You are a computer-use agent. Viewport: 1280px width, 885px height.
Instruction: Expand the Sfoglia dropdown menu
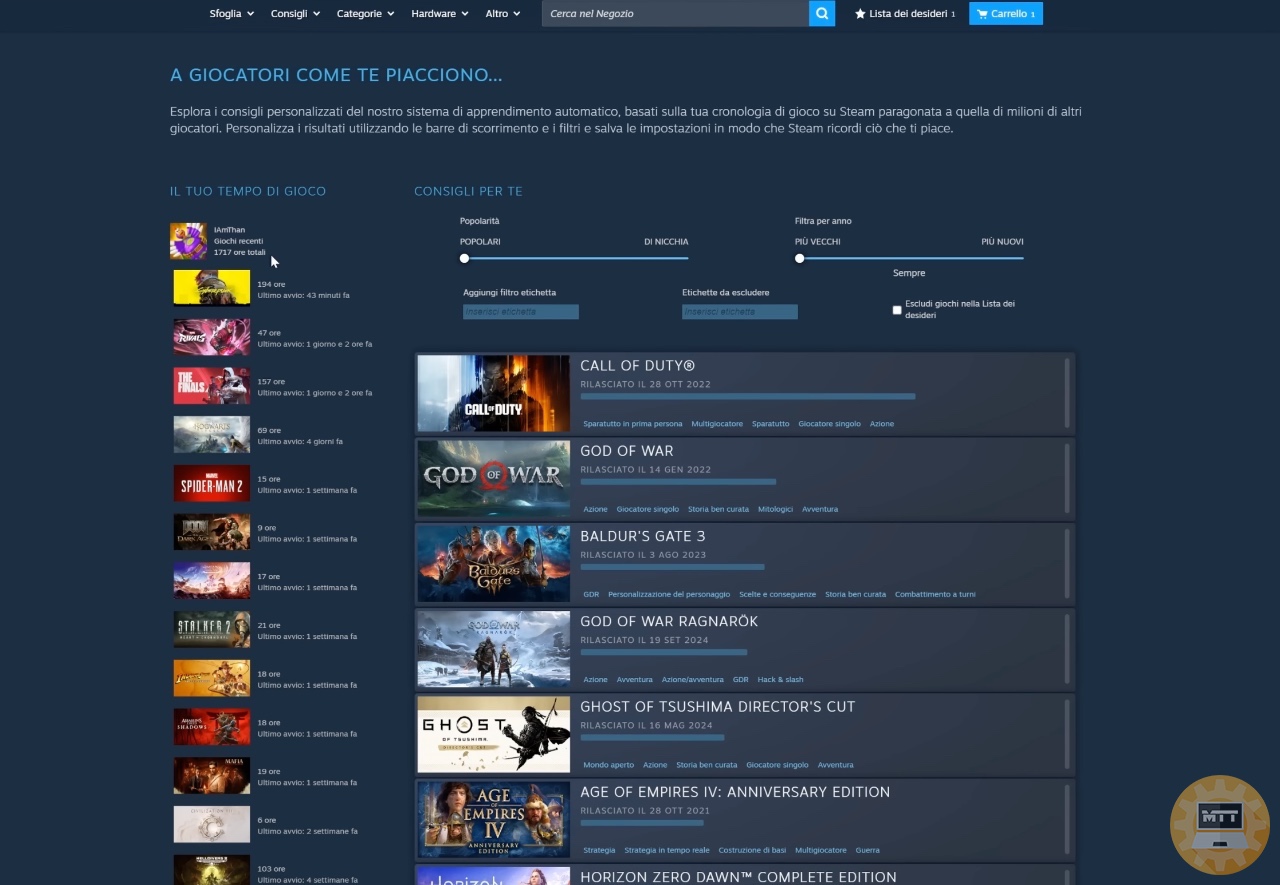(231, 14)
